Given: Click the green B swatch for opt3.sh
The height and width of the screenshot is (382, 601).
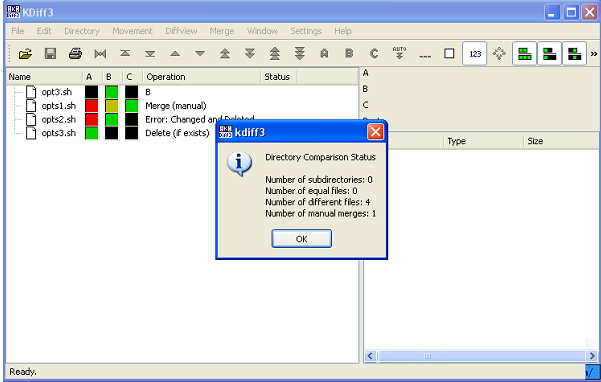Looking at the screenshot, I should click(112, 92).
